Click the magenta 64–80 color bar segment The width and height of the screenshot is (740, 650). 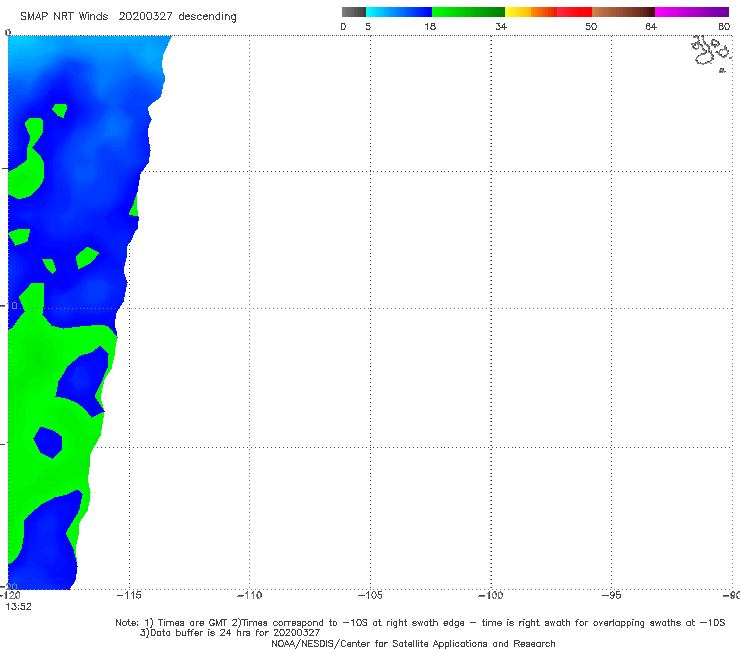click(692, 12)
